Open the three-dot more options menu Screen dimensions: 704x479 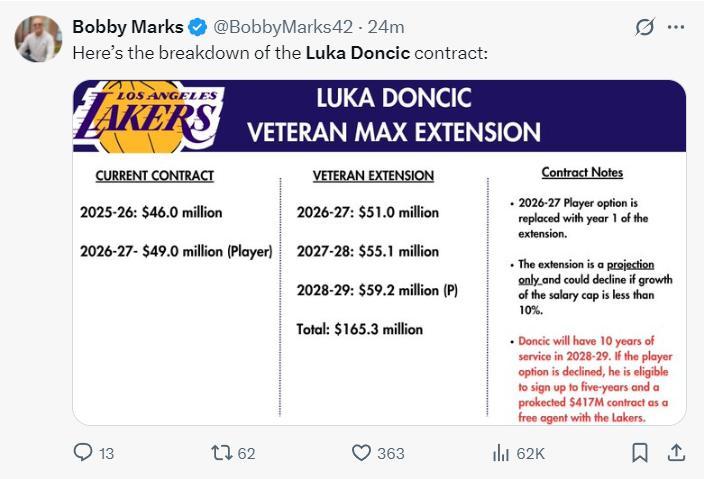[x=677, y=27]
